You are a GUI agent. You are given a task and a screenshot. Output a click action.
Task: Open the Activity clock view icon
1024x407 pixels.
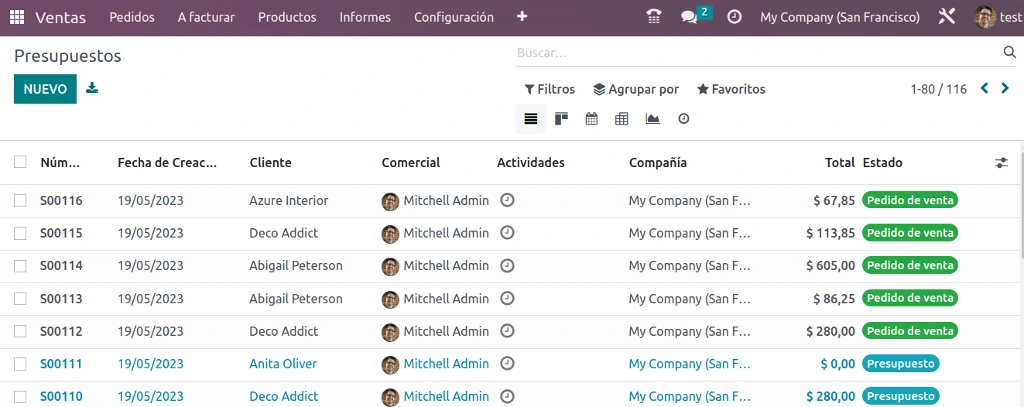(684, 119)
